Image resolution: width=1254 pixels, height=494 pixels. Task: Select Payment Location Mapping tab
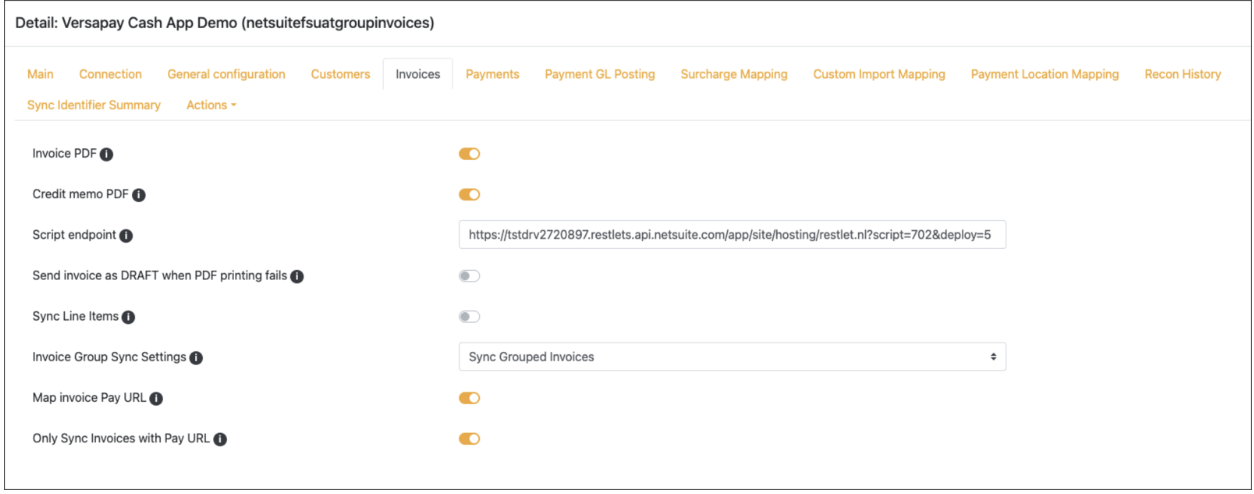[1045, 74]
